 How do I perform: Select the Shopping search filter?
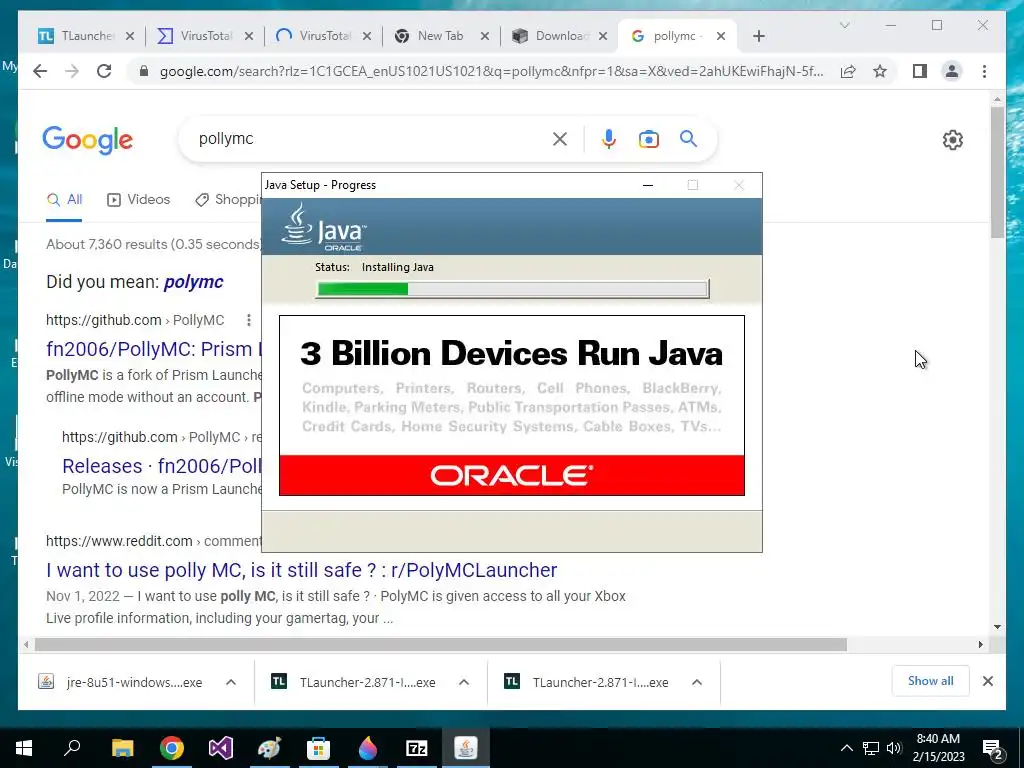coord(228,200)
